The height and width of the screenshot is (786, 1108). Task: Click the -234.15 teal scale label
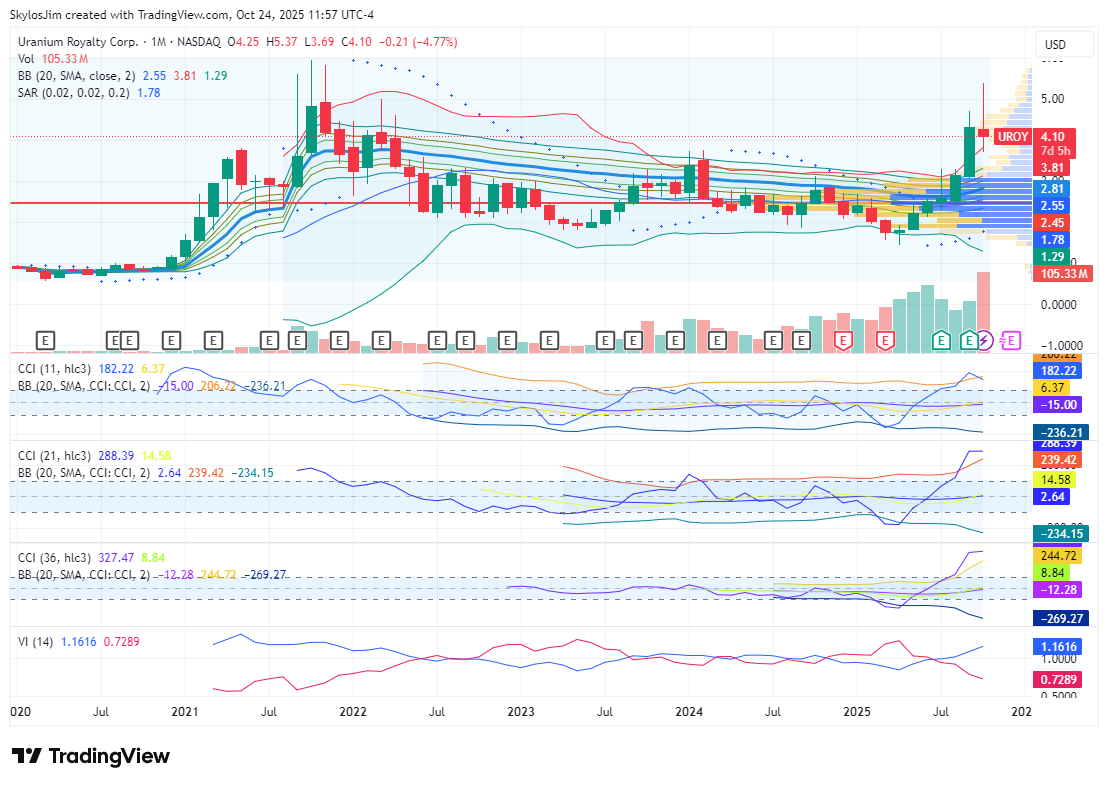[1061, 534]
